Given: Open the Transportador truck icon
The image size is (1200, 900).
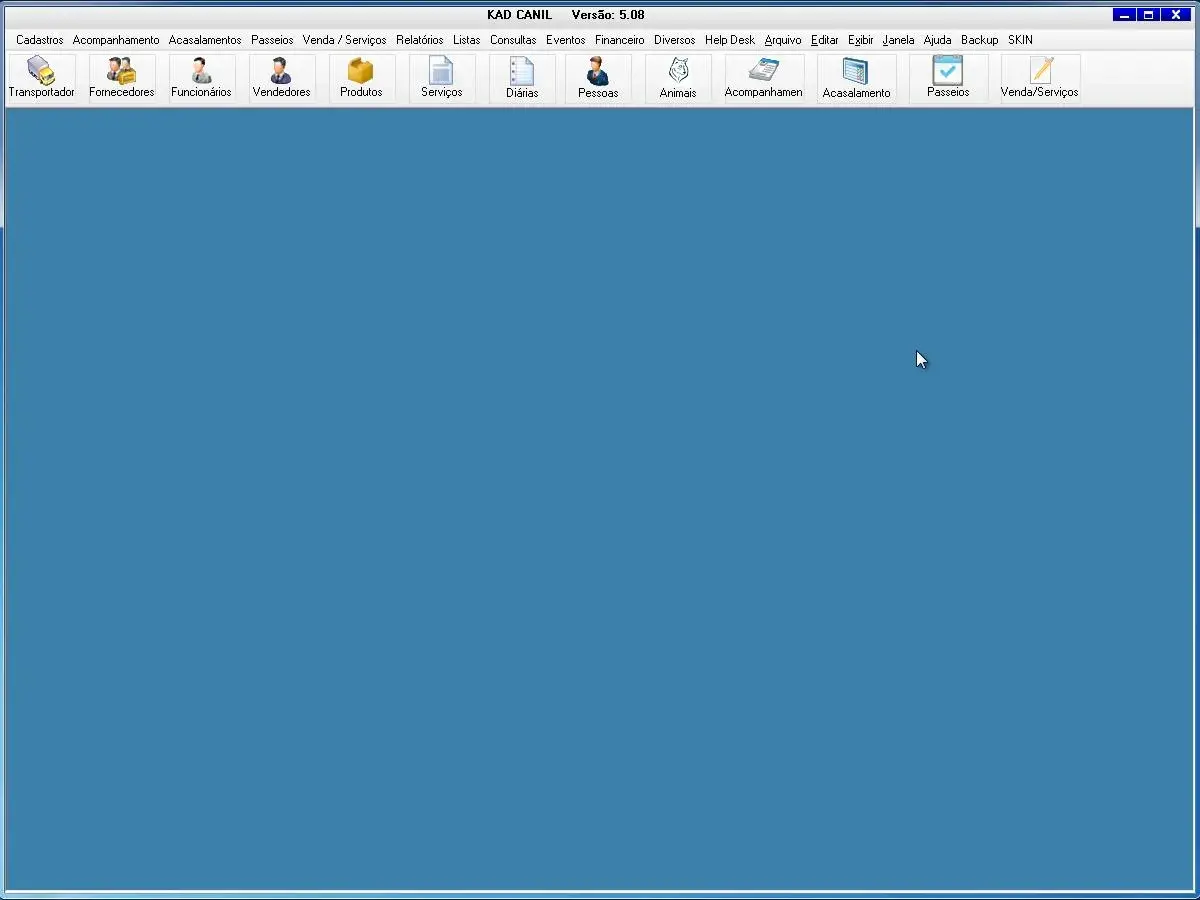Looking at the screenshot, I should coord(41,77).
